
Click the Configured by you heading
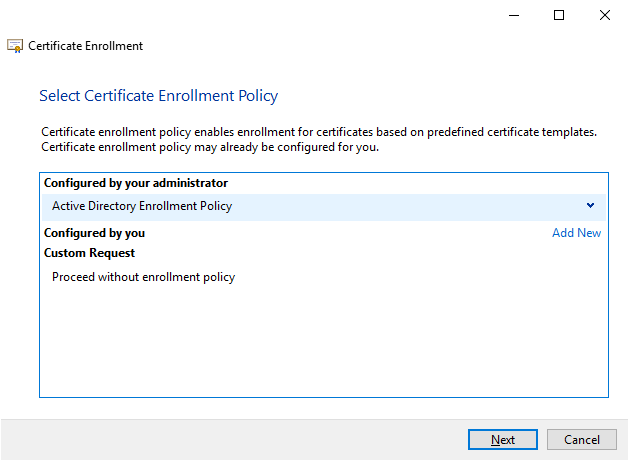coord(94,233)
